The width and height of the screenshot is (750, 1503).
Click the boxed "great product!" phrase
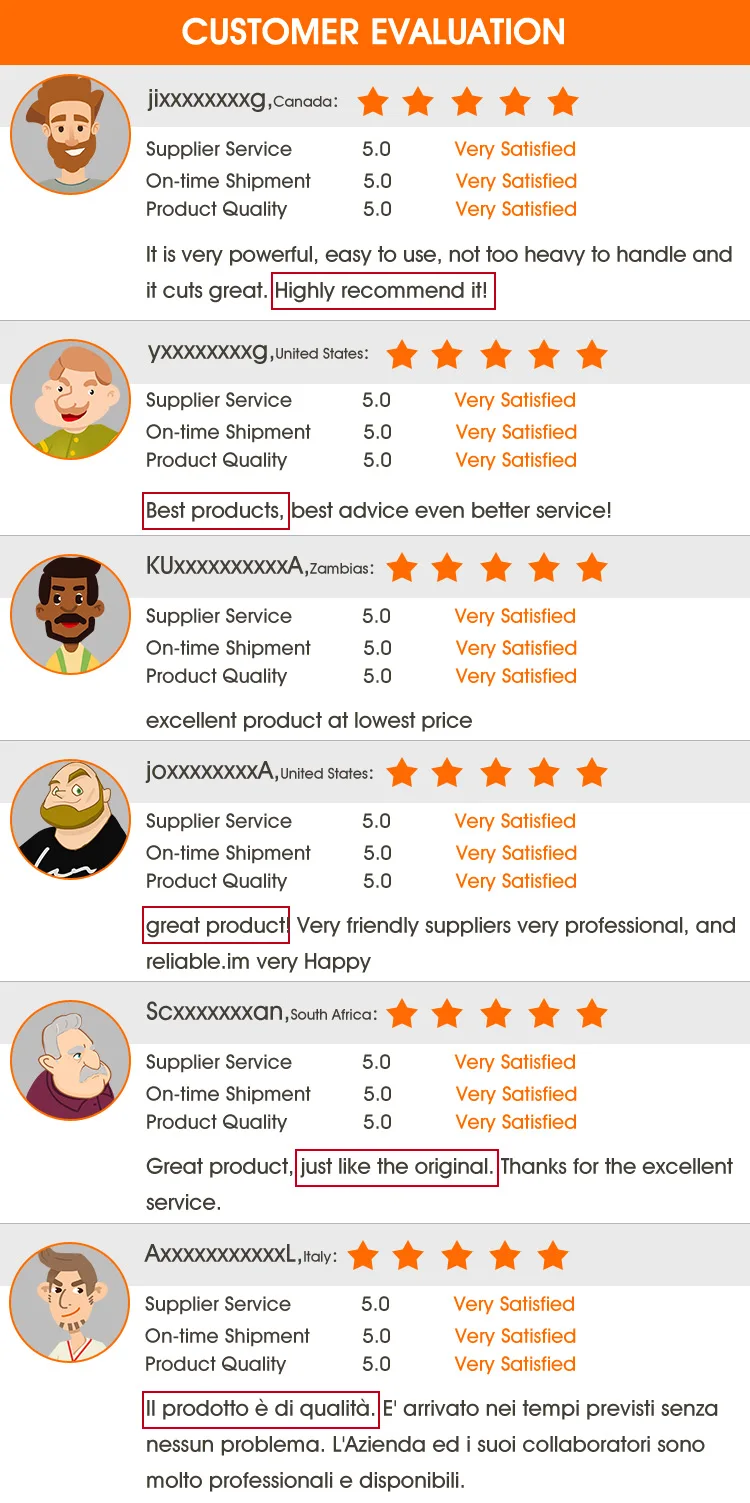point(217,925)
